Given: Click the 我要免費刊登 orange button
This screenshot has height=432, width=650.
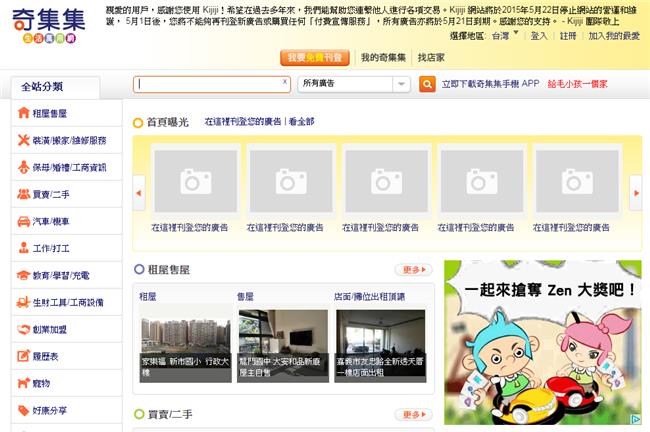Looking at the screenshot, I should (315, 58).
